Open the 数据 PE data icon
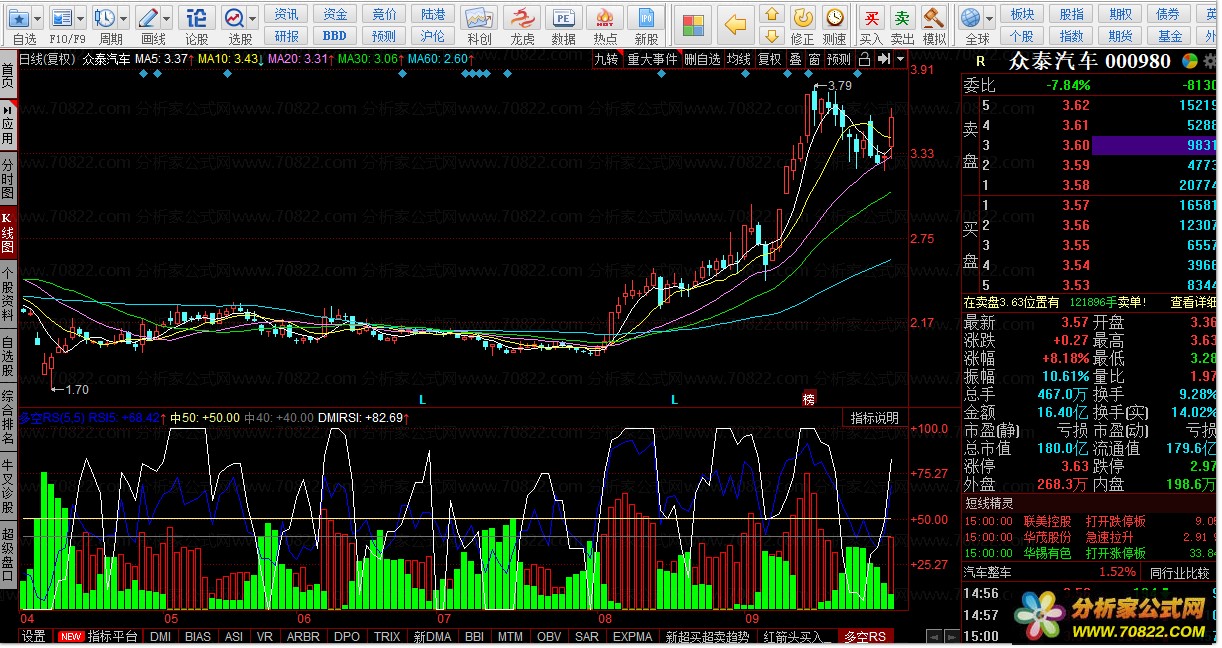This screenshot has height=648, width=1222. 564,18
